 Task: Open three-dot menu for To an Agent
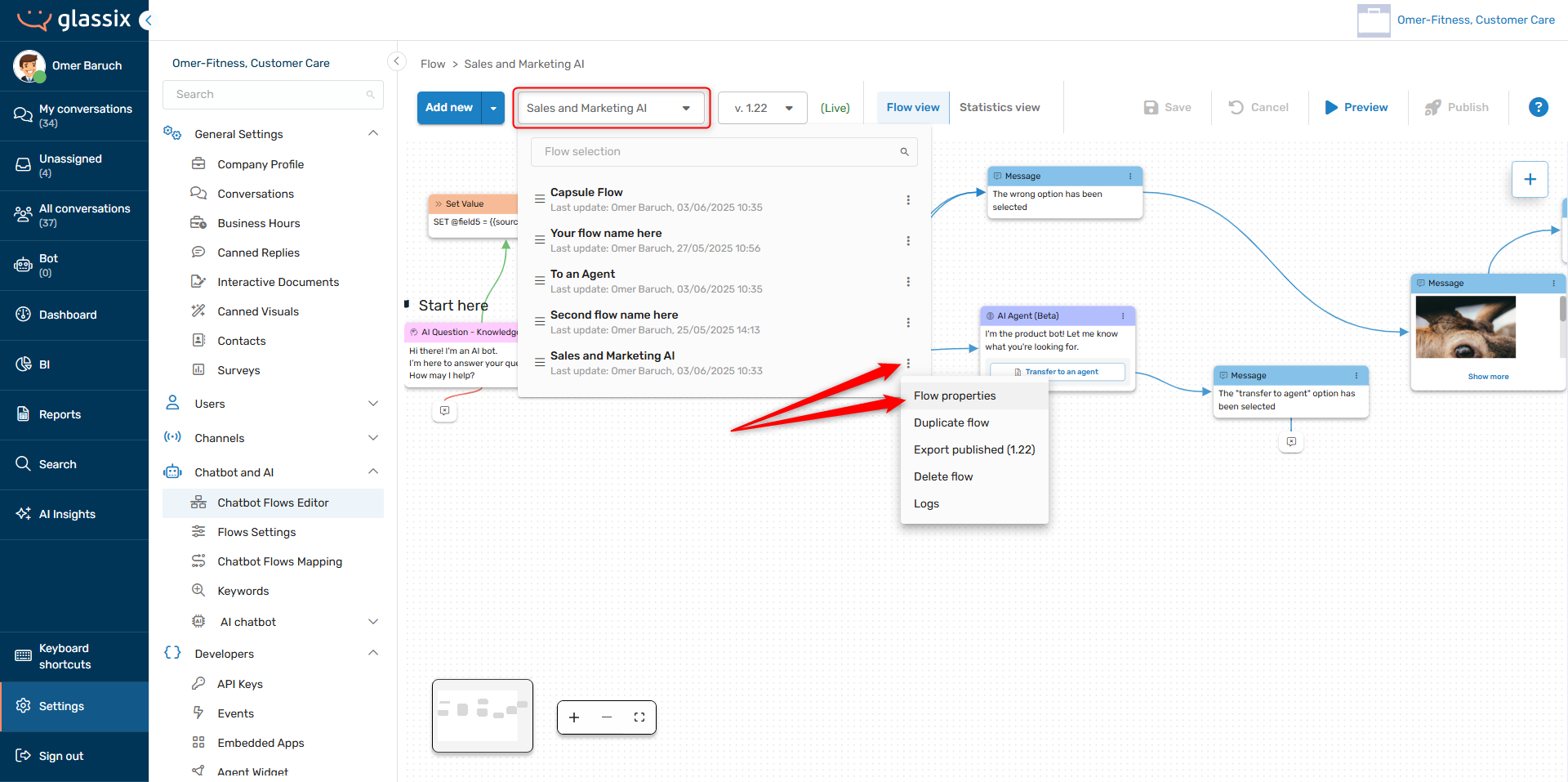coord(908,282)
